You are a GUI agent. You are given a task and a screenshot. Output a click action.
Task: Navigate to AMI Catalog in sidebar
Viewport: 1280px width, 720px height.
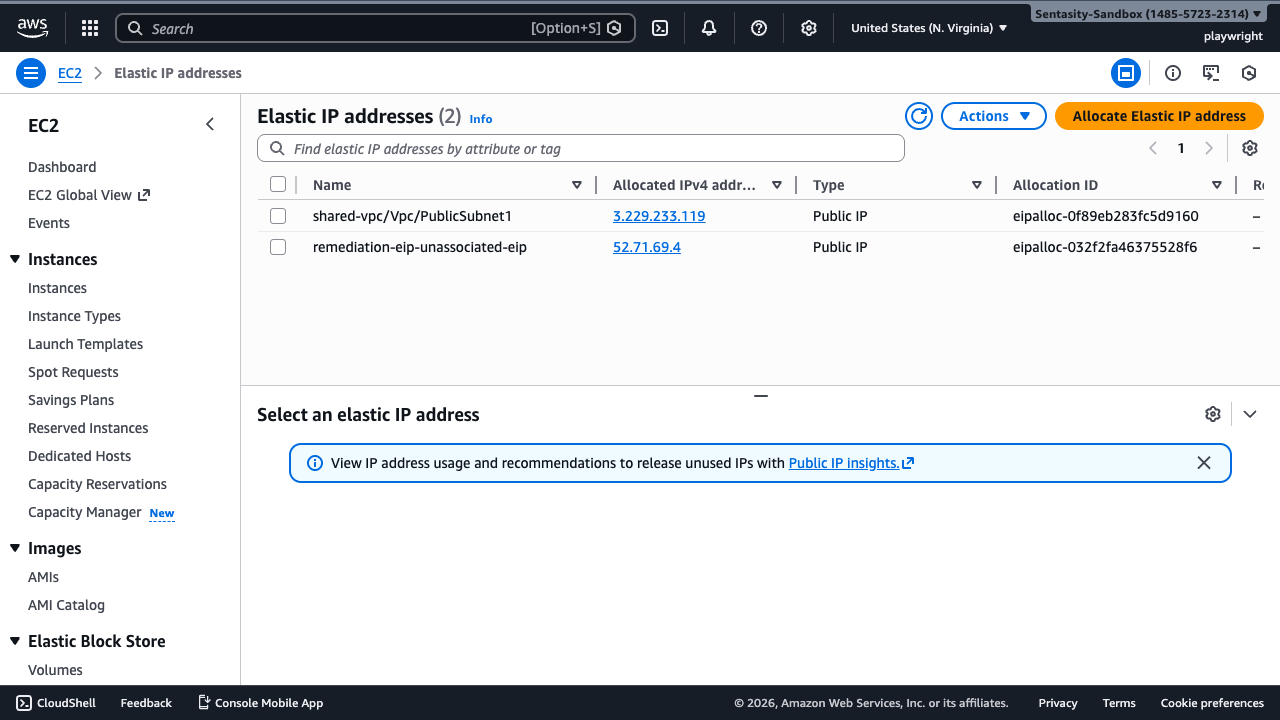pyautogui.click(x=66, y=604)
